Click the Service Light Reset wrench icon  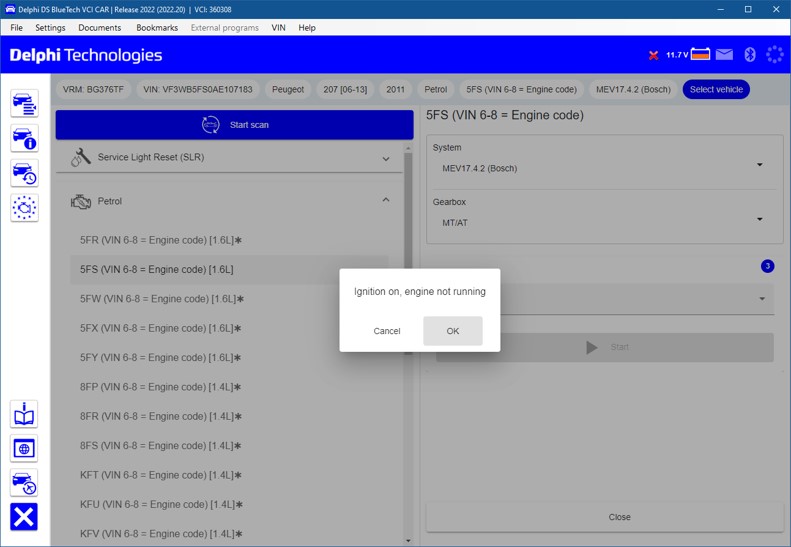81,157
